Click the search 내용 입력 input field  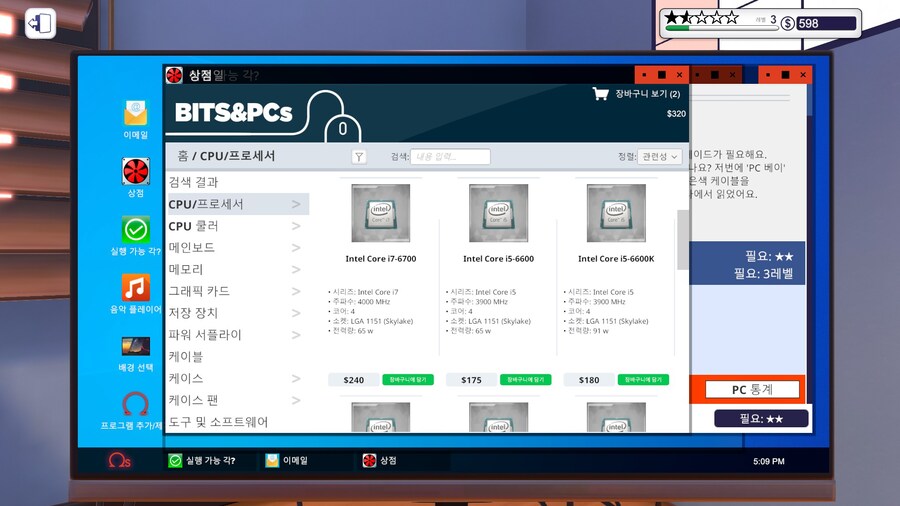(450, 157)
